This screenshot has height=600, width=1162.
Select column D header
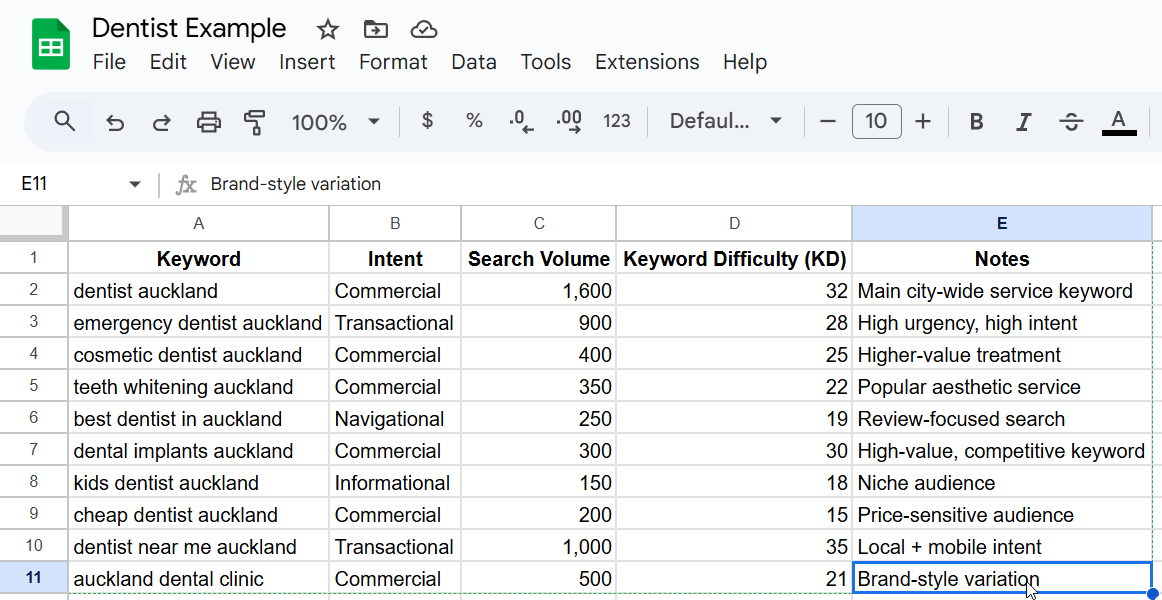pos(734,224)
